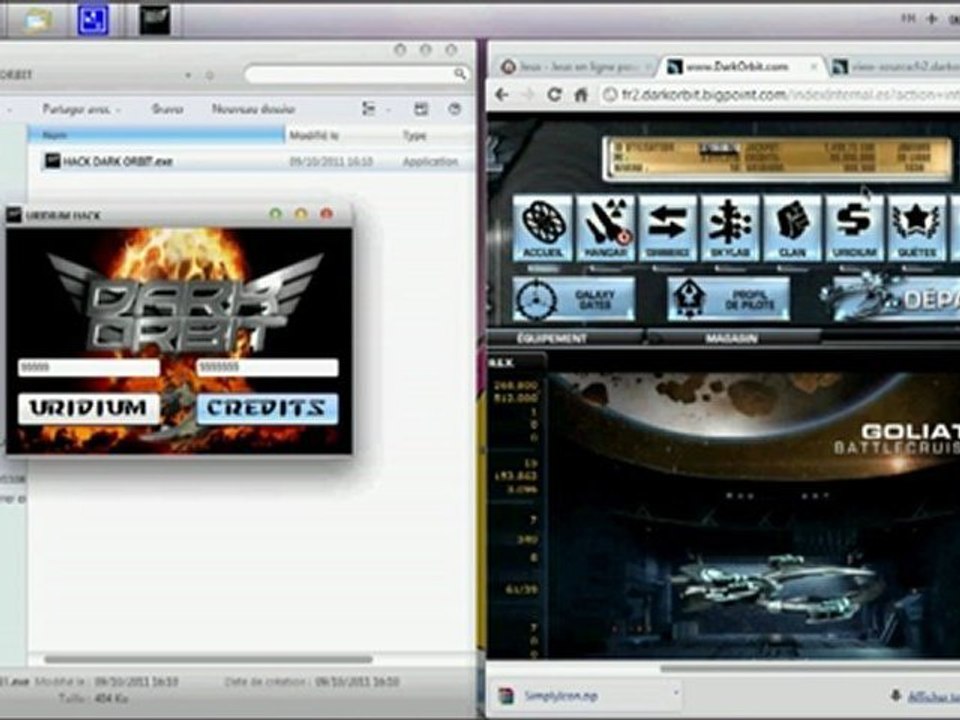Expand the Explorer address bar history dropdown
Screen dimensions: 960x720
189,75
